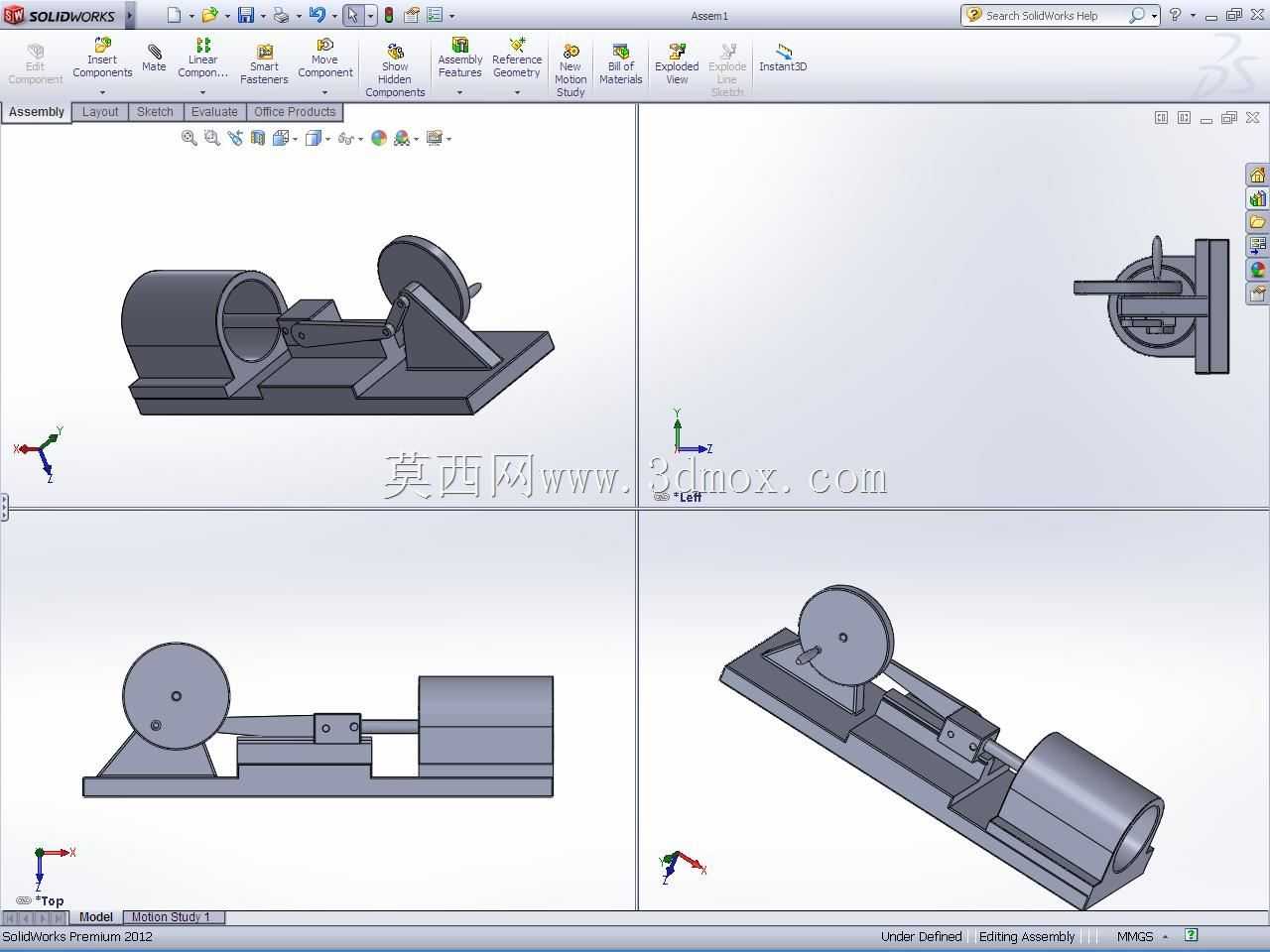Create an Exploded View
Screen dimensions: 1270x952
click(677, 64)
